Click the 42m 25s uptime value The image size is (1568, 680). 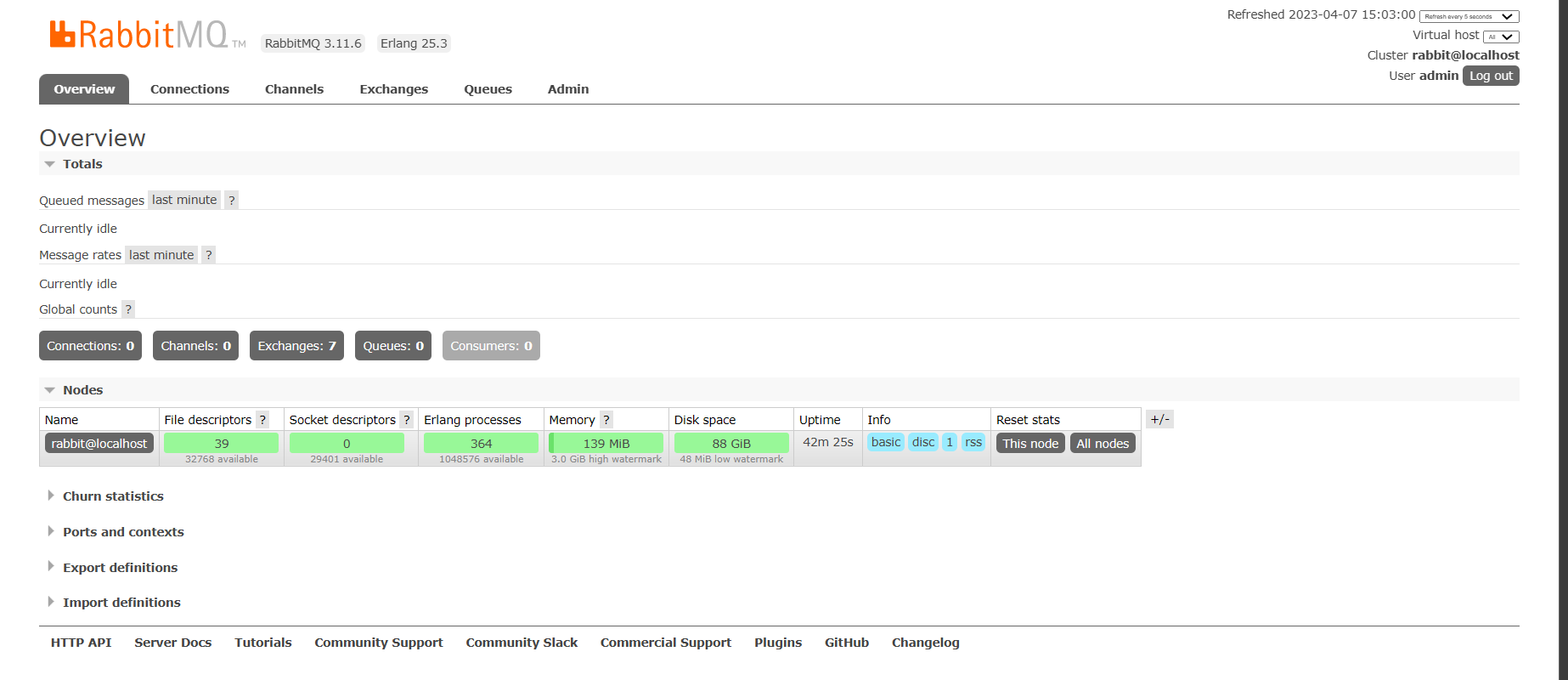point(828,442)
